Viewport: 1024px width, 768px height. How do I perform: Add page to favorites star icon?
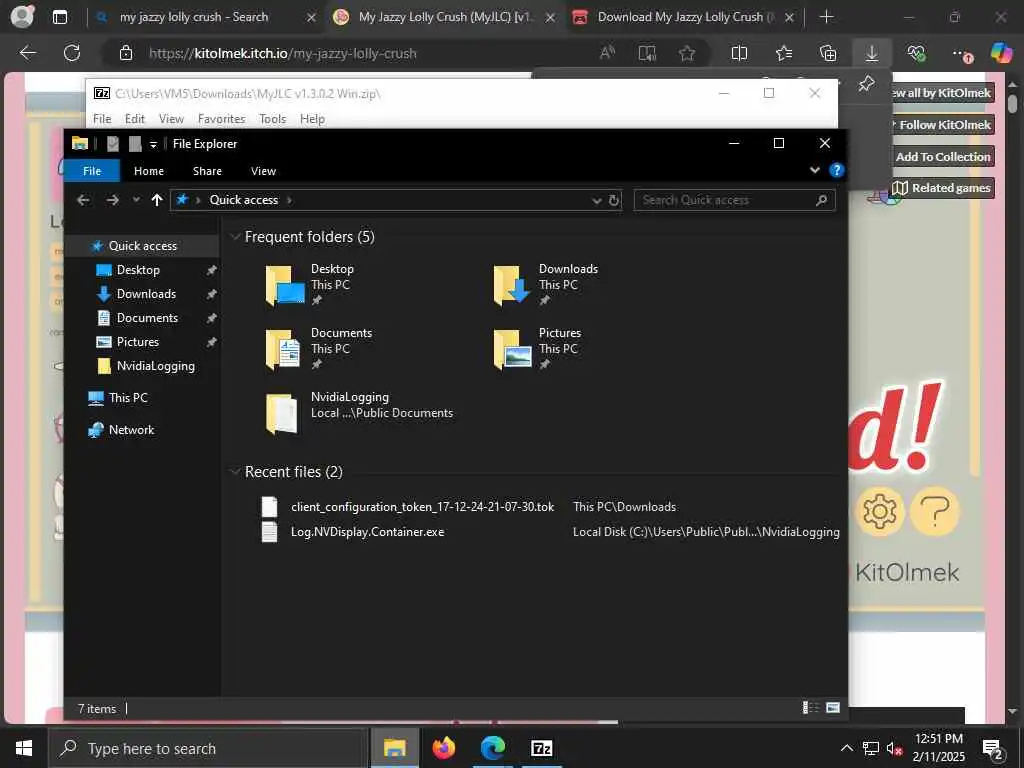coord(686,53)
